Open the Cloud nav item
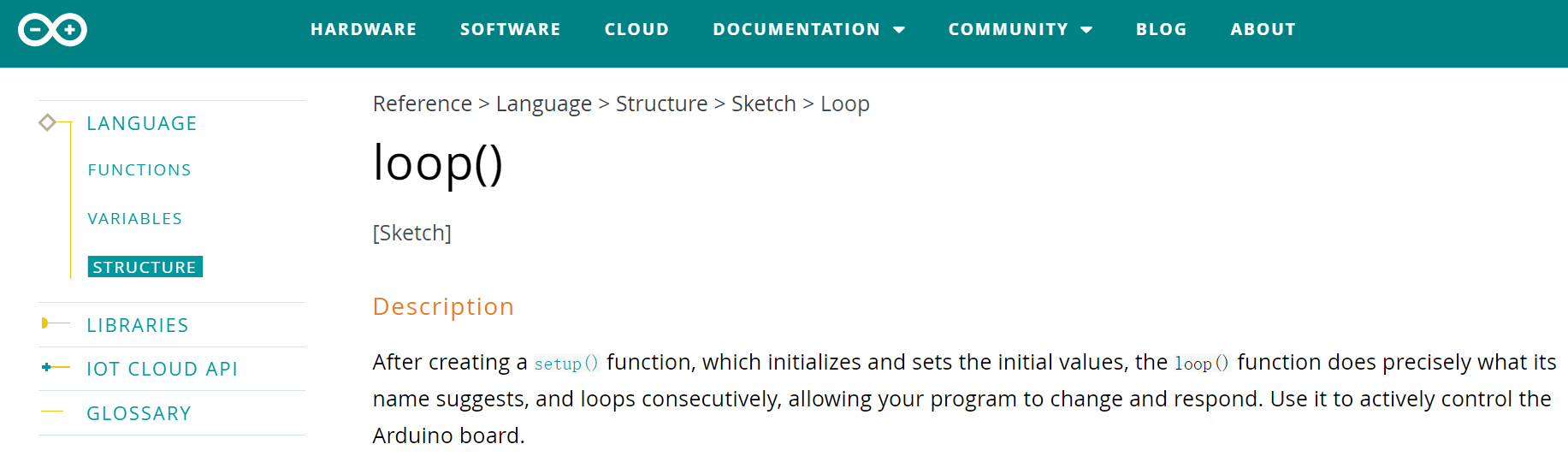 (x=636, y=29)
